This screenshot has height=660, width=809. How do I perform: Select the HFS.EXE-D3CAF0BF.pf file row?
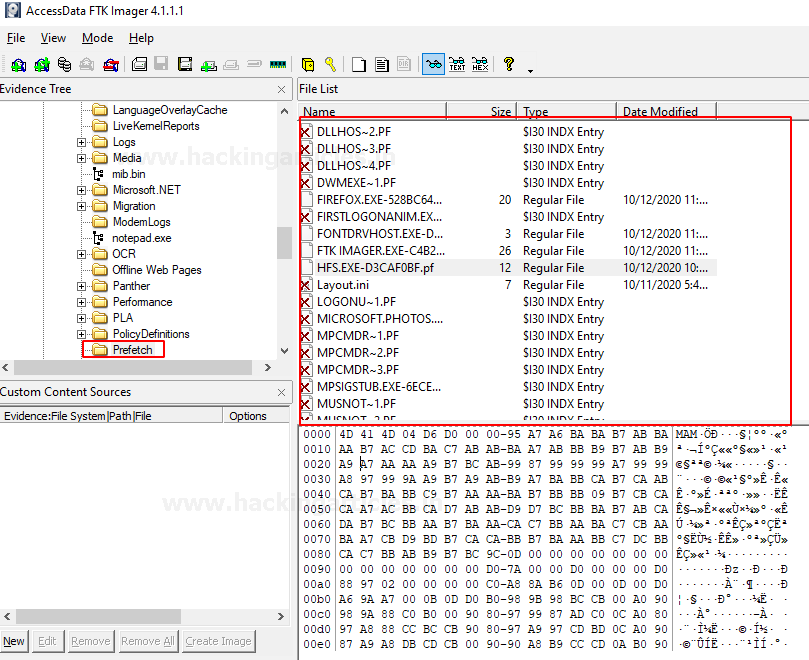(508, 268)
